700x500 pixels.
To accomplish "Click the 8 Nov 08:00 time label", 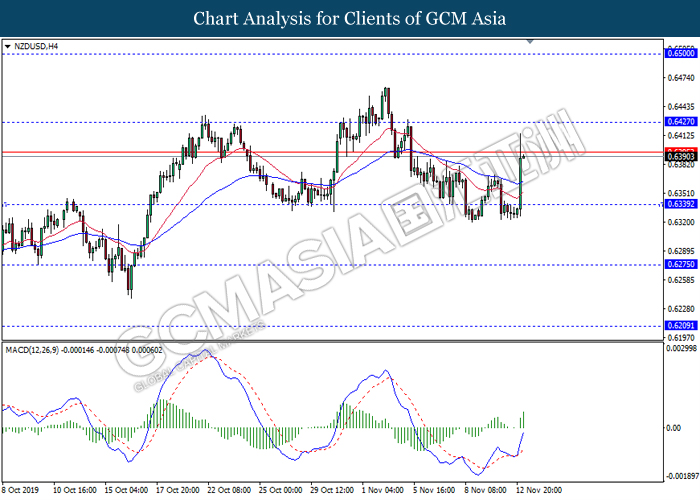I will pos(486,490).
